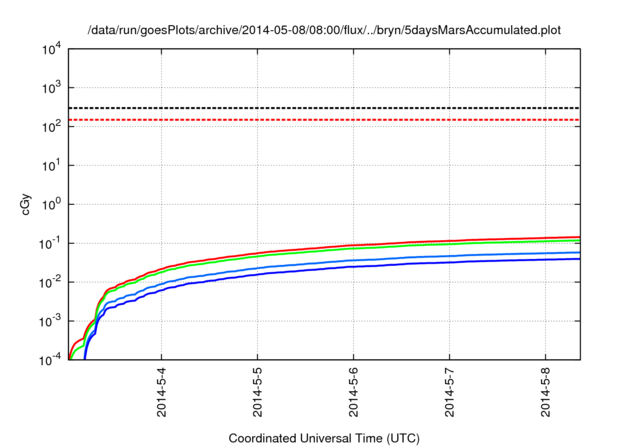Click the 10^-1 y-axis tick label
Image resolution: width=640 pixels, height=448 pixels.
(x=50, y=243)
